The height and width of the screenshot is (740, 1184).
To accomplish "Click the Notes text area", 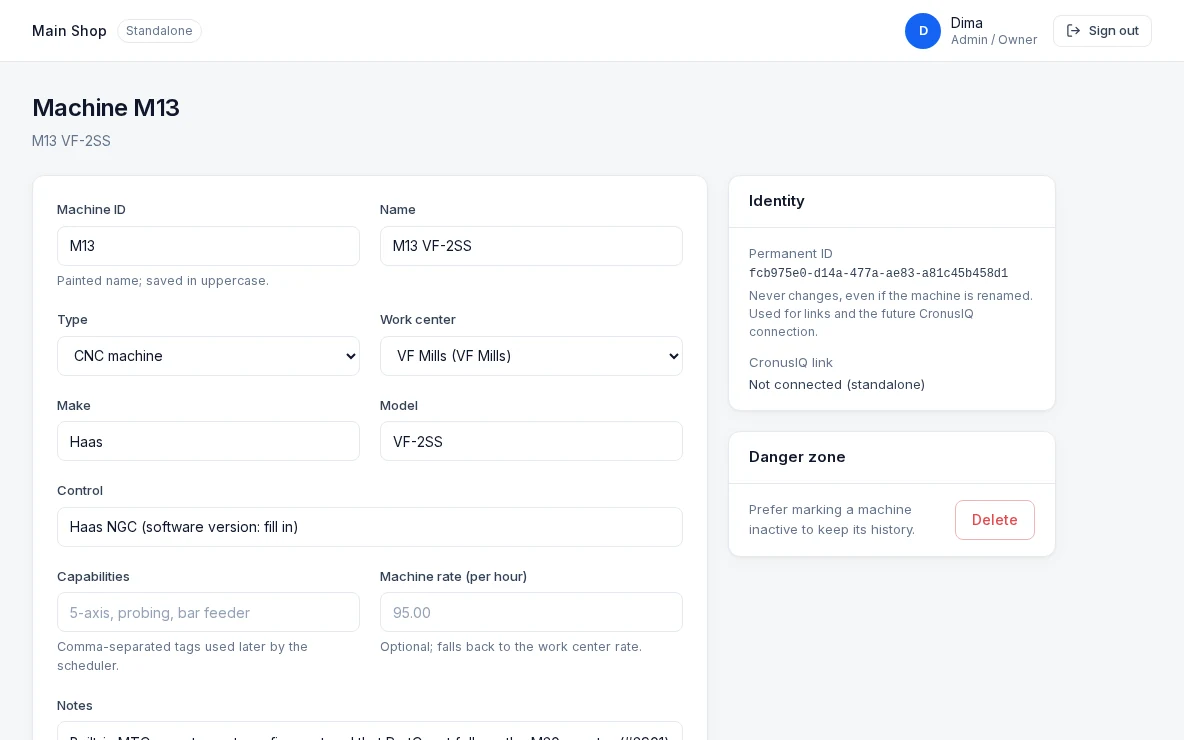I will [370, 731].
